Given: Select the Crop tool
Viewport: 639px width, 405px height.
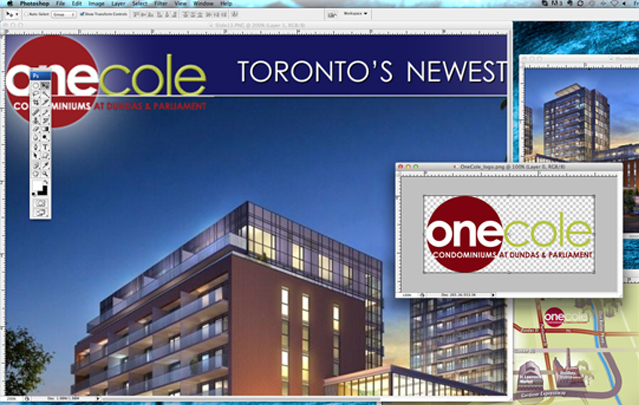Looking at the screenshot, I should [36, 102].
